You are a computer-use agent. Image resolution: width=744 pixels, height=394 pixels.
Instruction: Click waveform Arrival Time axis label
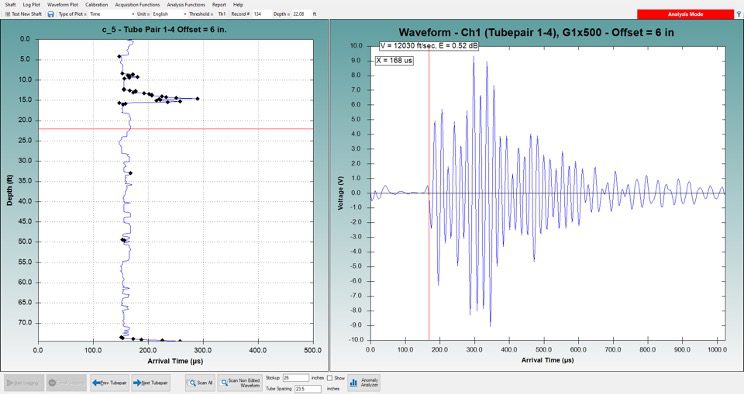point(547,360)
